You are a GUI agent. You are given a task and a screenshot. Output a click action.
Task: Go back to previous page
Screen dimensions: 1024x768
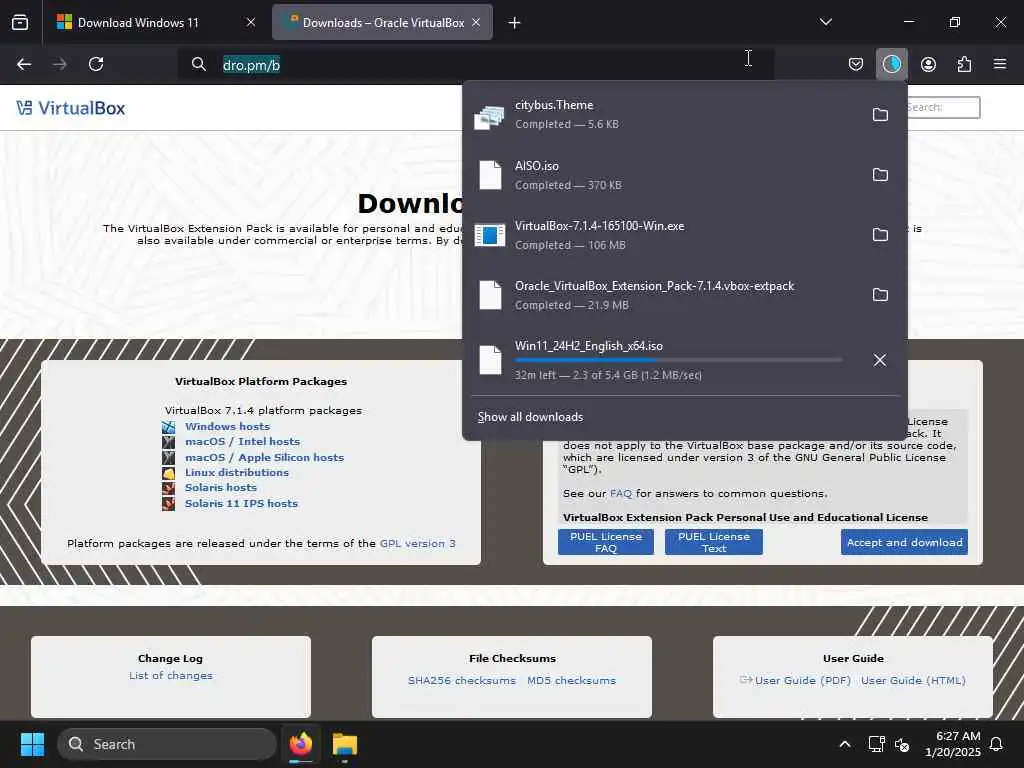pyautogui.click(x=24, y=64)
